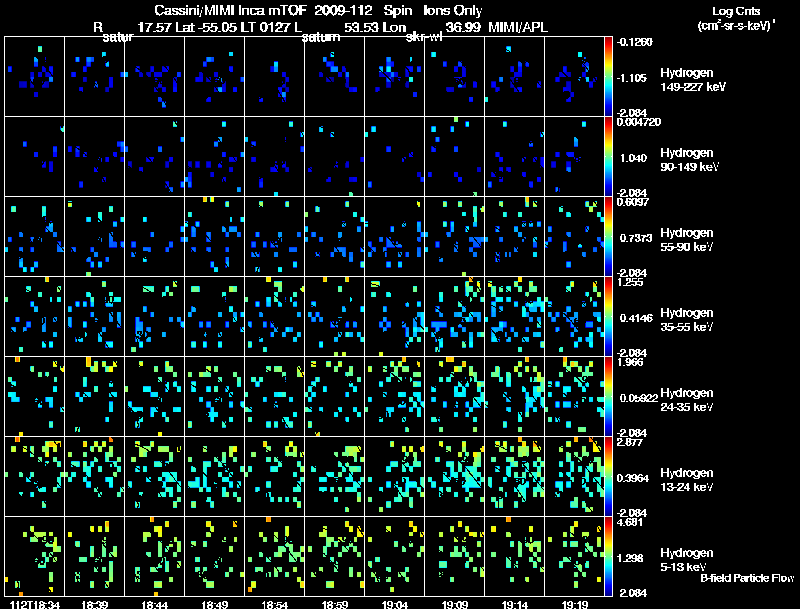Image resolution: width=800 pixels, height=609 pixels.
Task: Click the -0.1260 colorbar maximum value
Action: pos(634,42)
